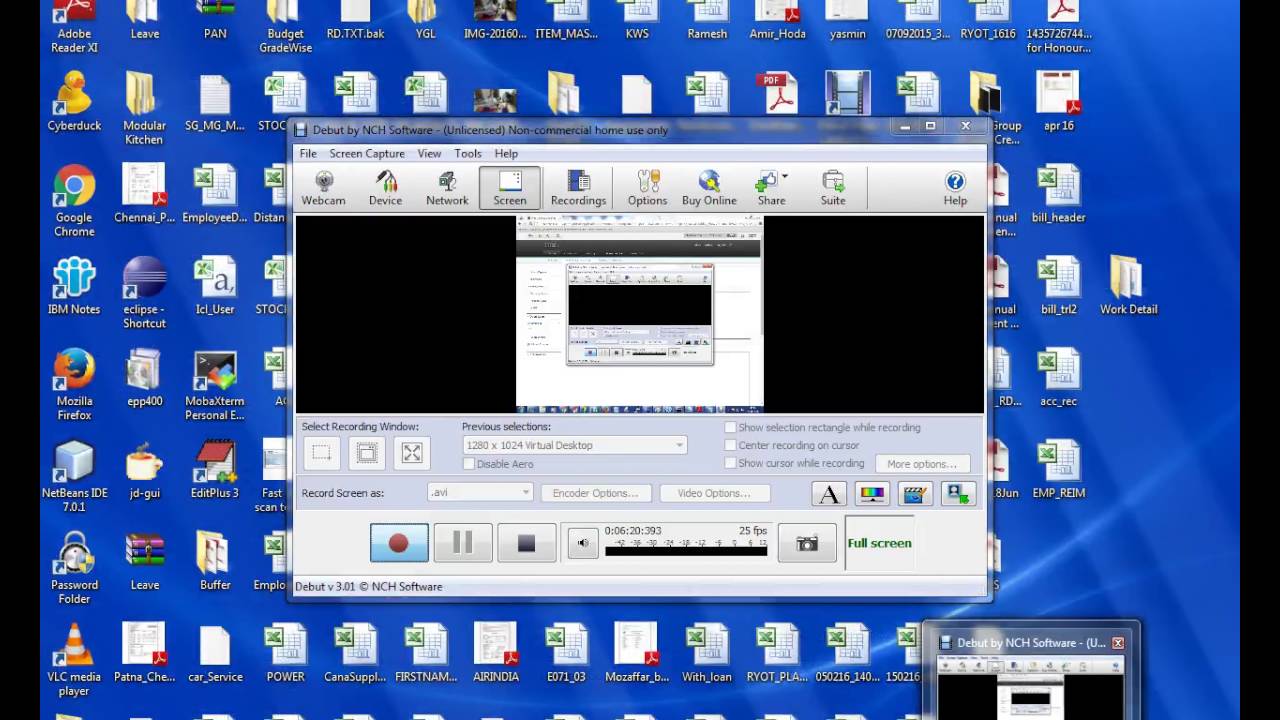Open the video effects clapperboard icon
The height and width of the screenshot is (720, 1280).
pos(914,493)
